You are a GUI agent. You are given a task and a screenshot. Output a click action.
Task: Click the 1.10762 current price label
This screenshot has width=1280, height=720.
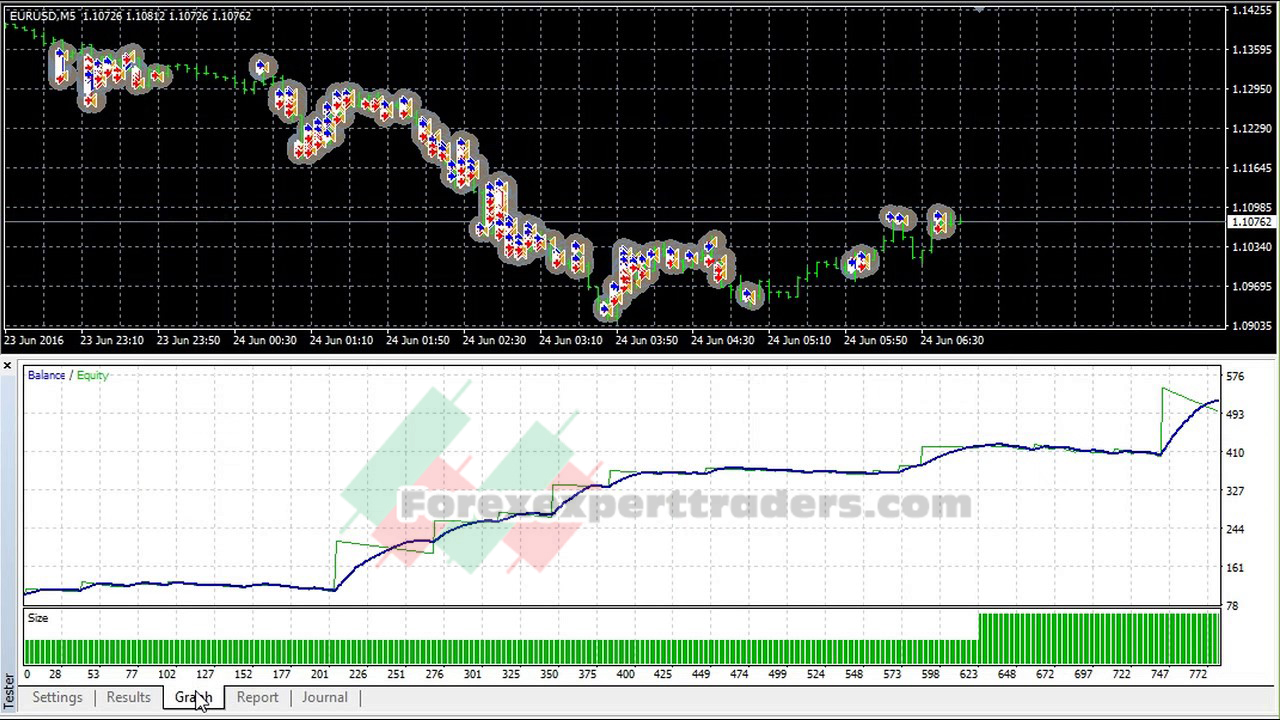coord(1252,222)
